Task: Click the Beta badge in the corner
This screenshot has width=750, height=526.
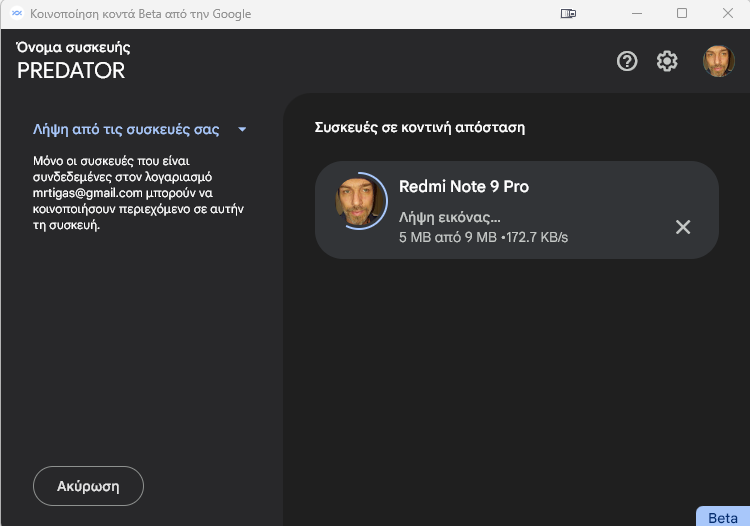Action: pyautogui.click(x=723, y=517)
